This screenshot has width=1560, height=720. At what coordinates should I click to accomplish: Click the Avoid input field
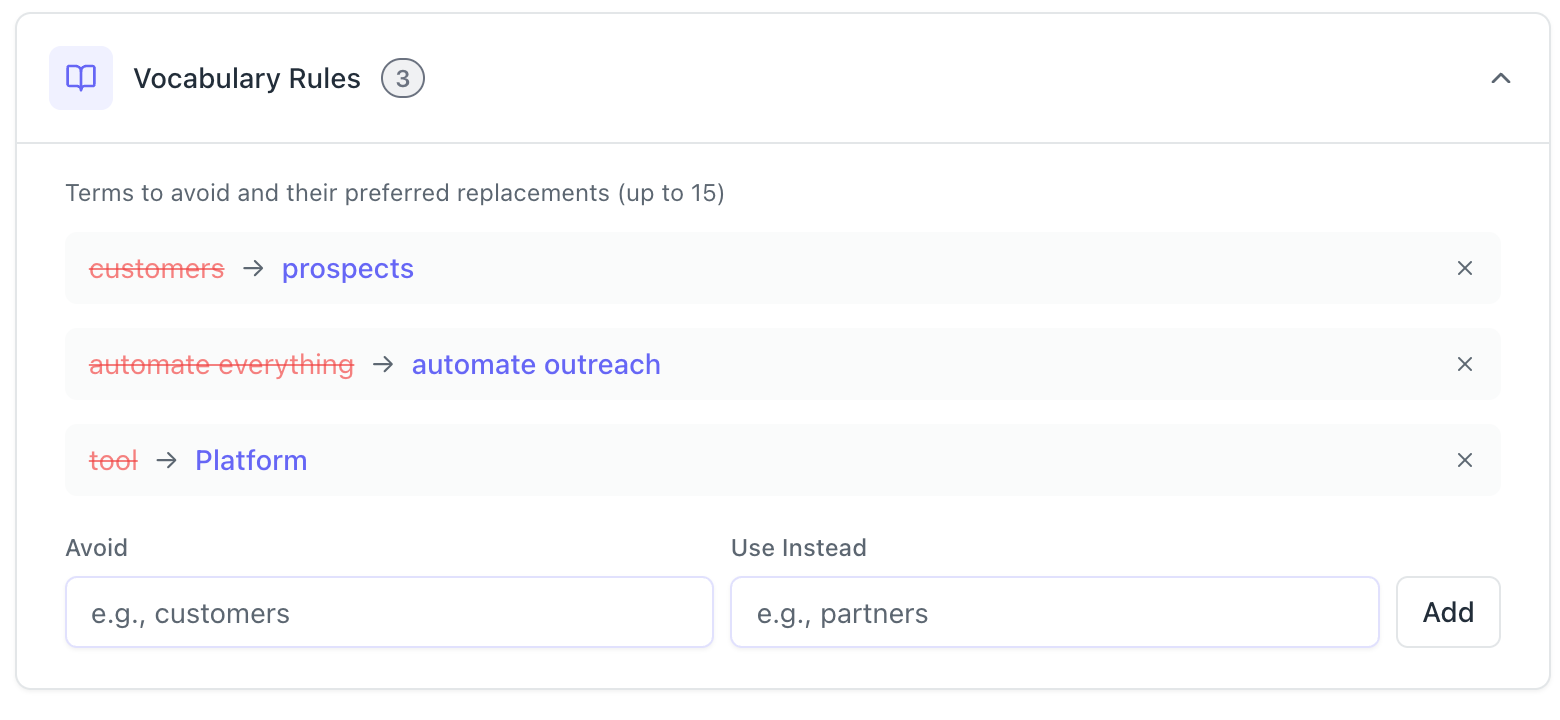point(389,612)
